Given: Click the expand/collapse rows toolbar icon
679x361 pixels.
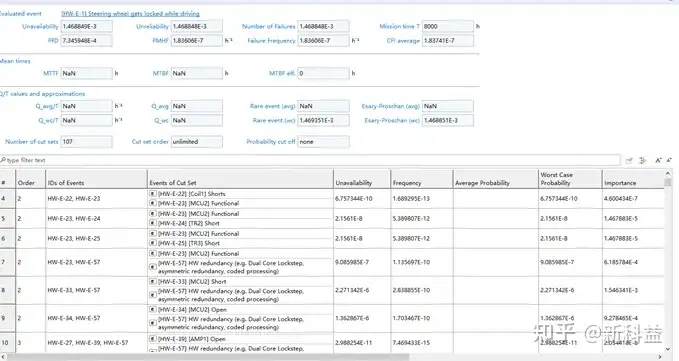Looking at the screenshot, I should (643, 161).
